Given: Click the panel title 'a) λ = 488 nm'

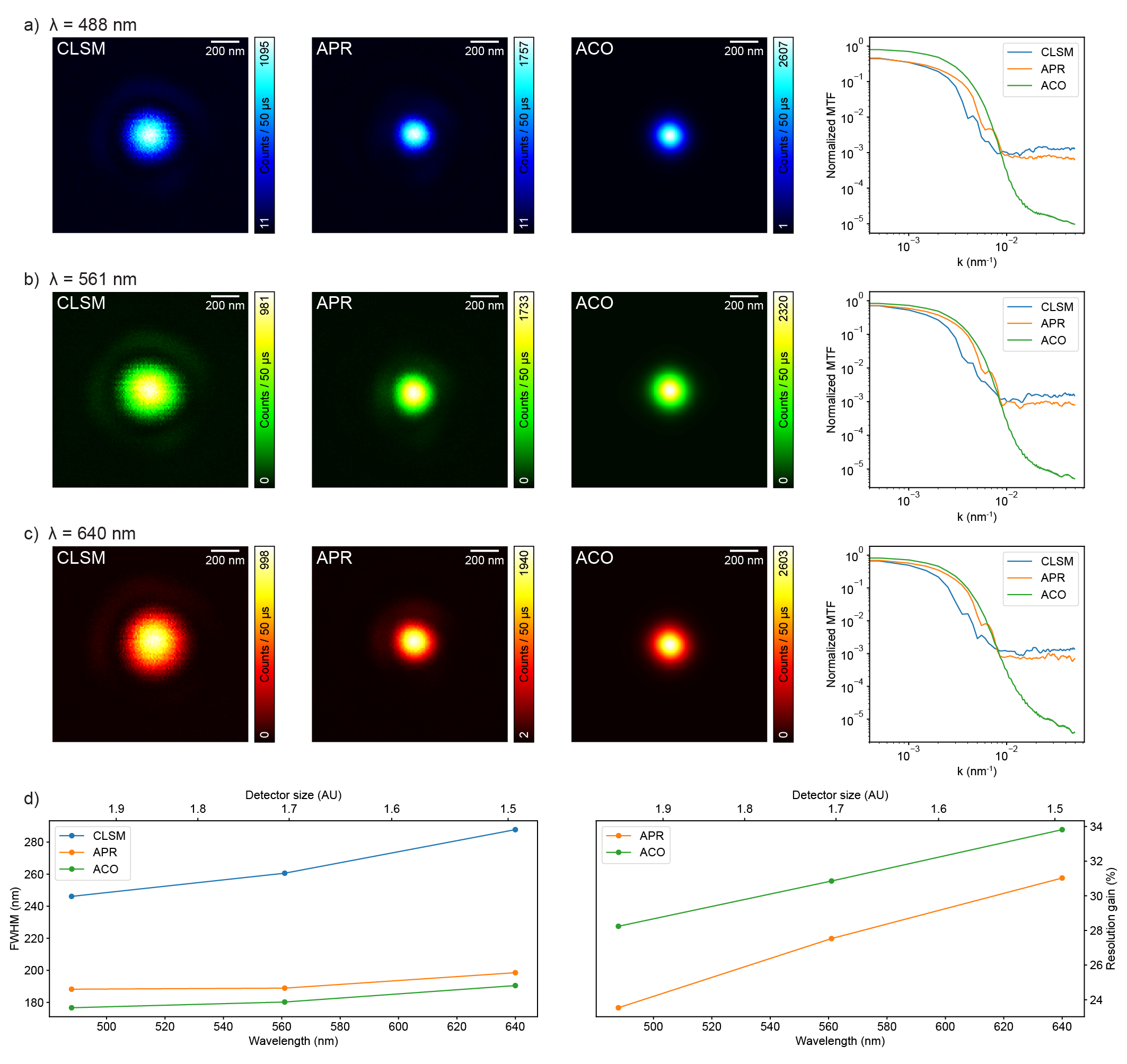Looking at the screenshot, I should pos(80,25).
